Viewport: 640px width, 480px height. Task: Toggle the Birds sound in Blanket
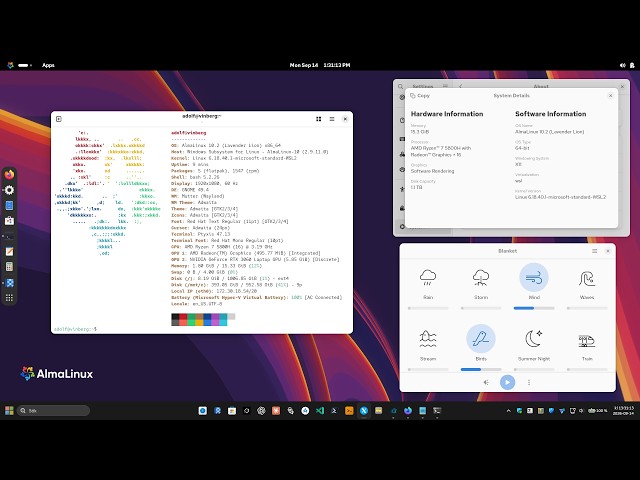click(x=481, y=339)
